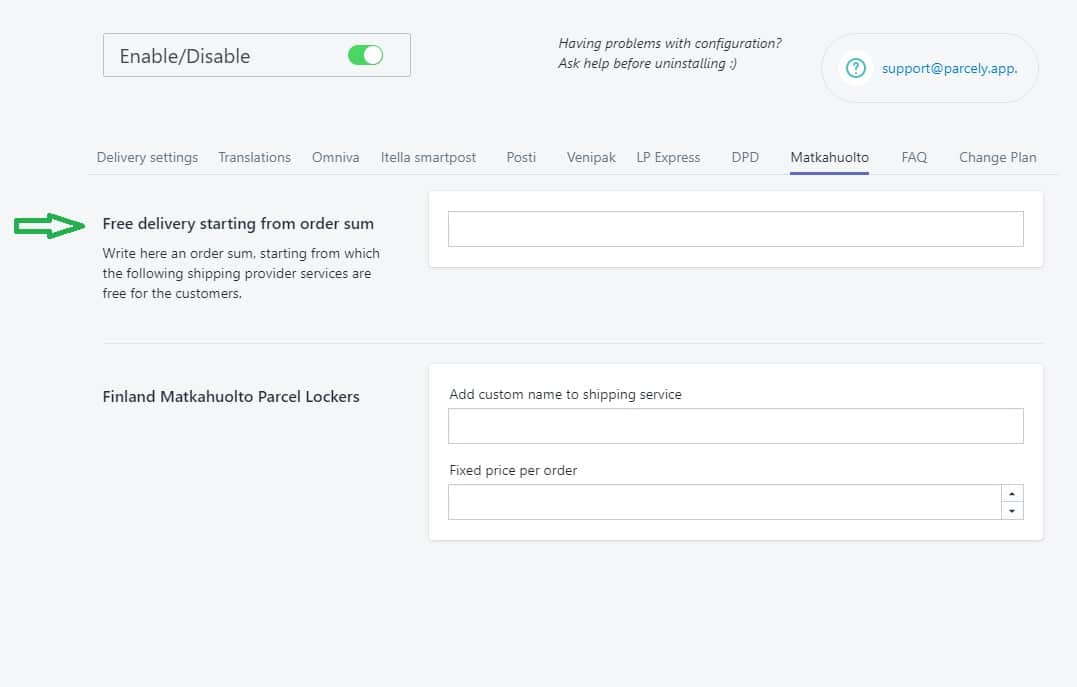
Task: Open the Posti tab
Action: 521,157
